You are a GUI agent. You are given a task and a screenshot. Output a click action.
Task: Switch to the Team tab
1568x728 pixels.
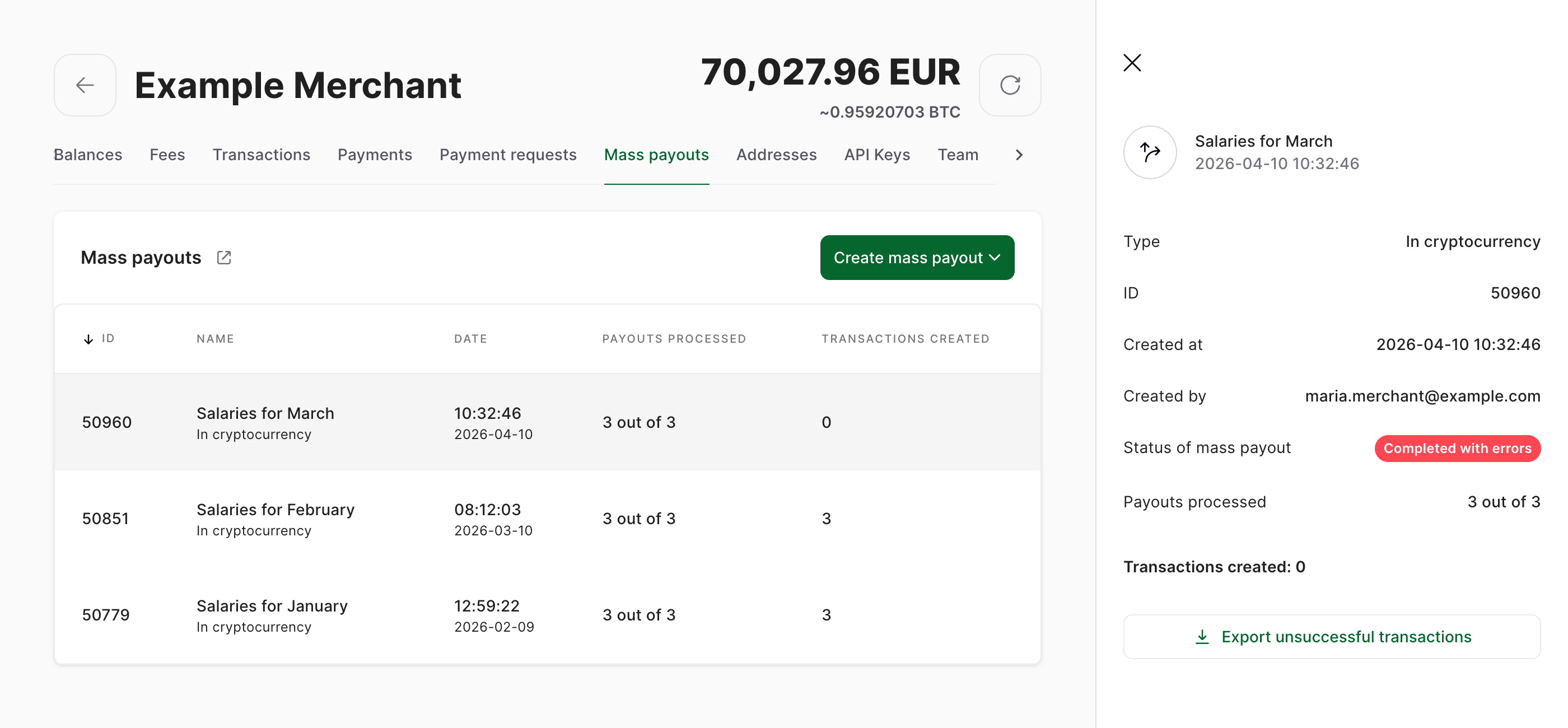958,155
